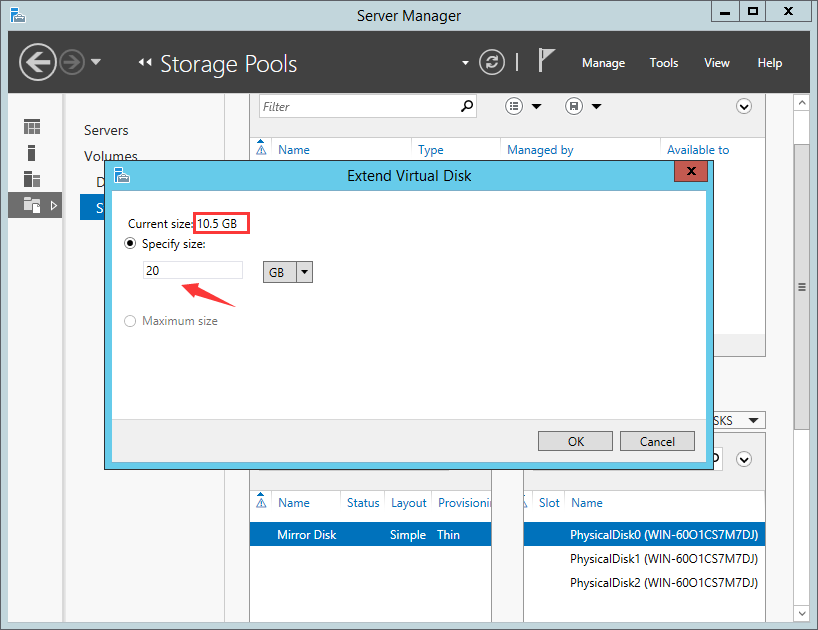
Task: Select the Maximum size radio button
Action: pyautogui.click(x=130, y=320)
